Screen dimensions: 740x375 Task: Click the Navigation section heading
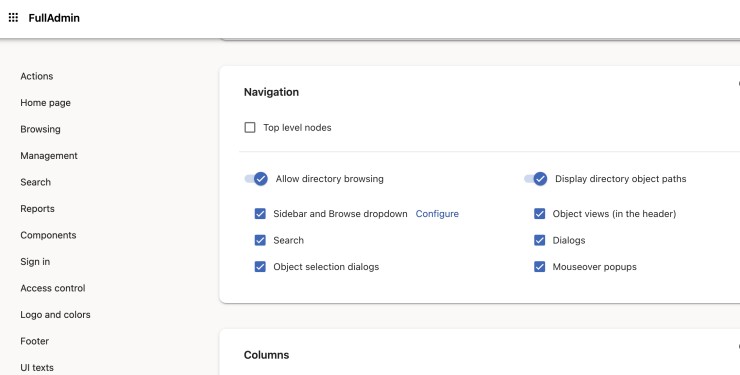tap(271, 92)
